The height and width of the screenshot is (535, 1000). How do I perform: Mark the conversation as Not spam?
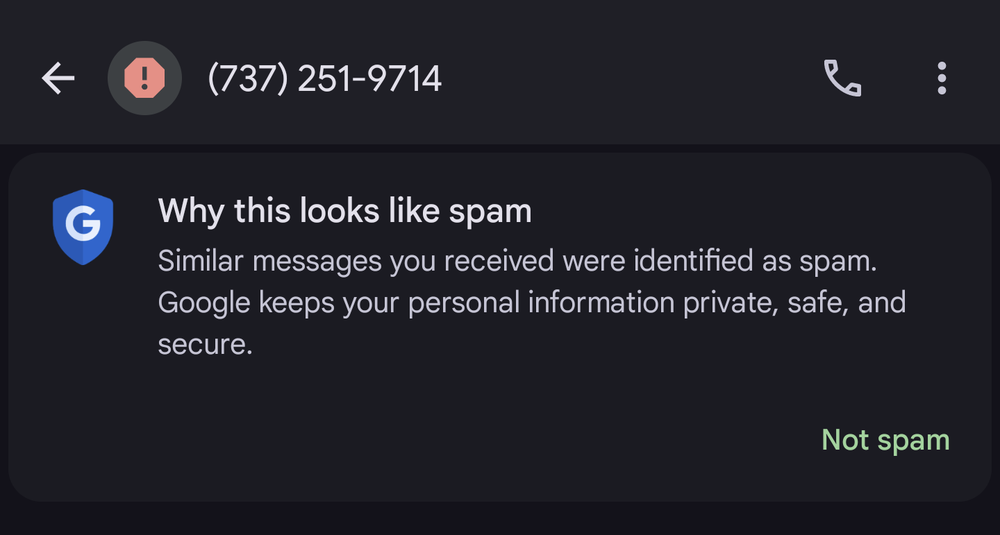(885, 440)
